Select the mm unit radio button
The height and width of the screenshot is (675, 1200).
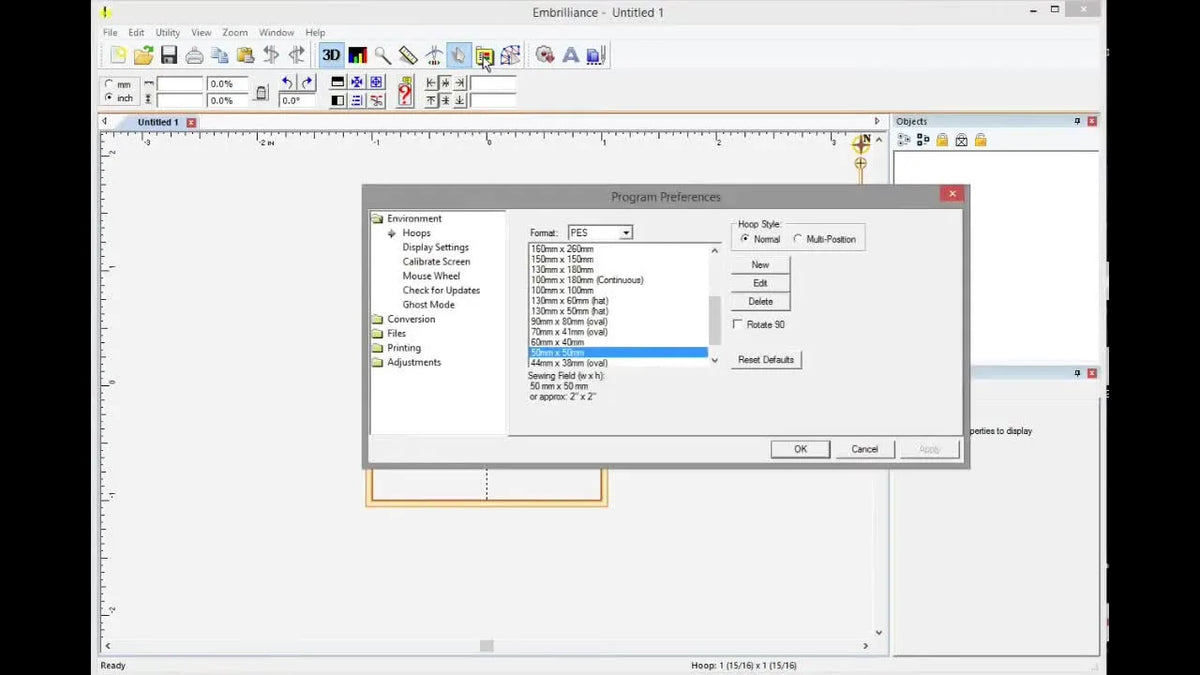click(x=108, y=85)
